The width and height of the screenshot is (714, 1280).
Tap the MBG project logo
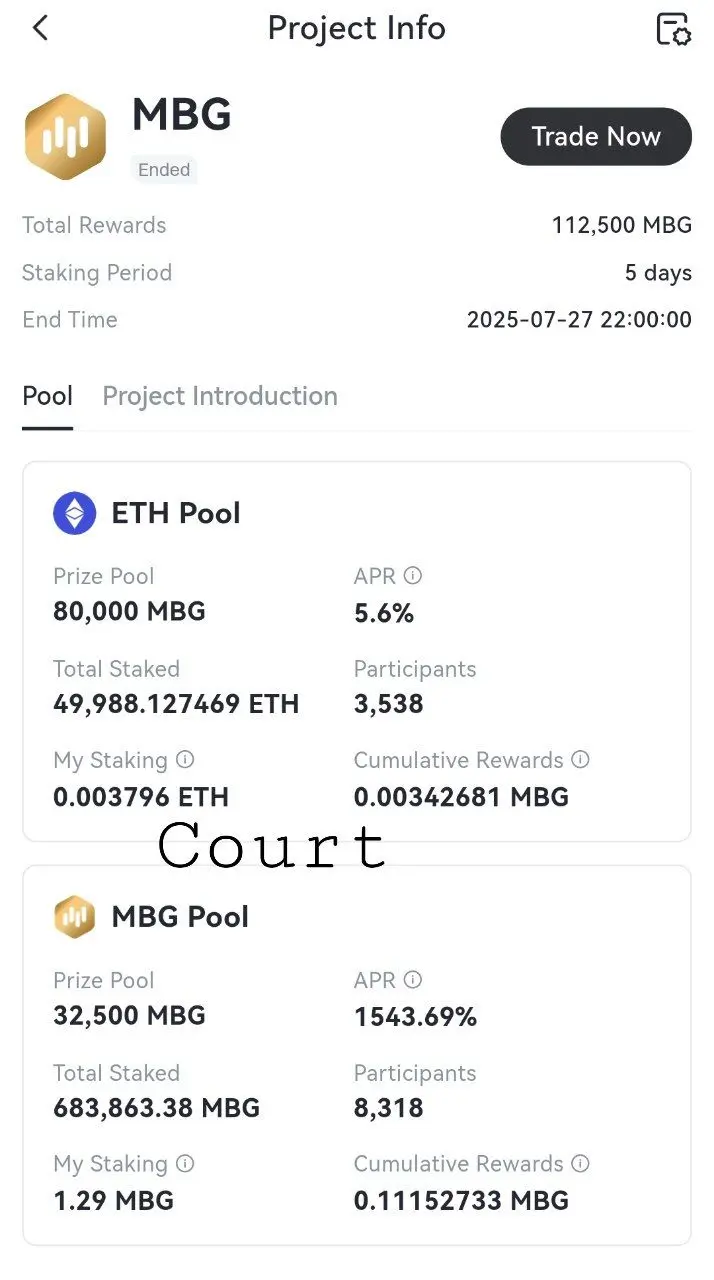65,137
